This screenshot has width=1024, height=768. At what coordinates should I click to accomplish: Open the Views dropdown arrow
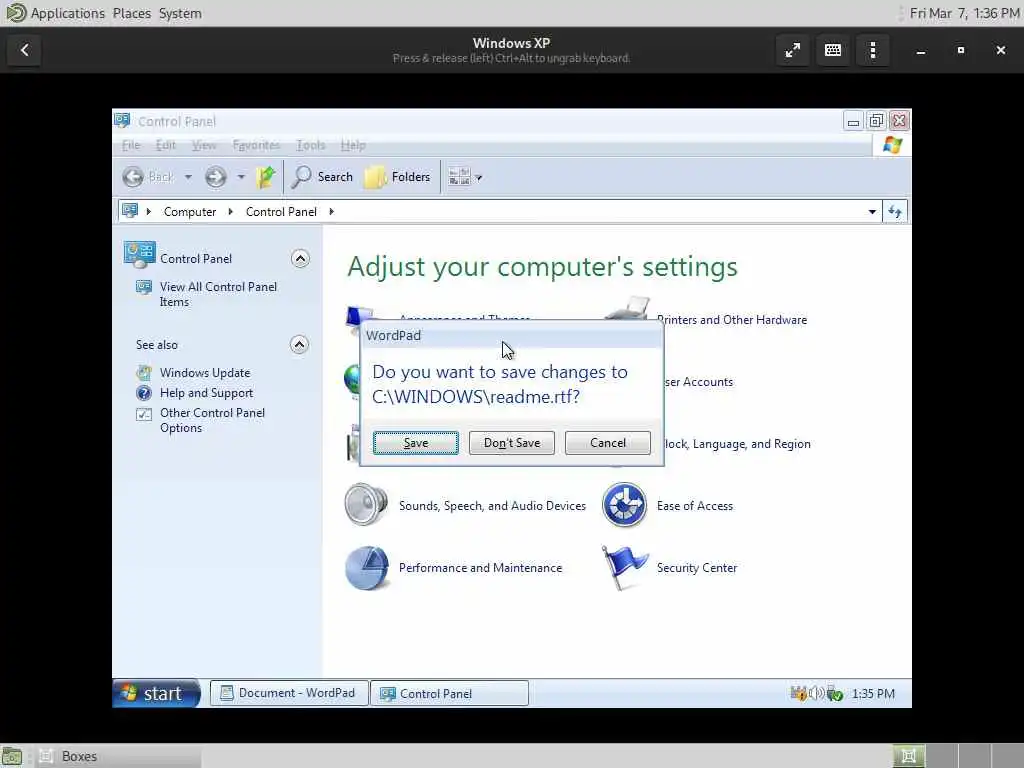(479, 177)
